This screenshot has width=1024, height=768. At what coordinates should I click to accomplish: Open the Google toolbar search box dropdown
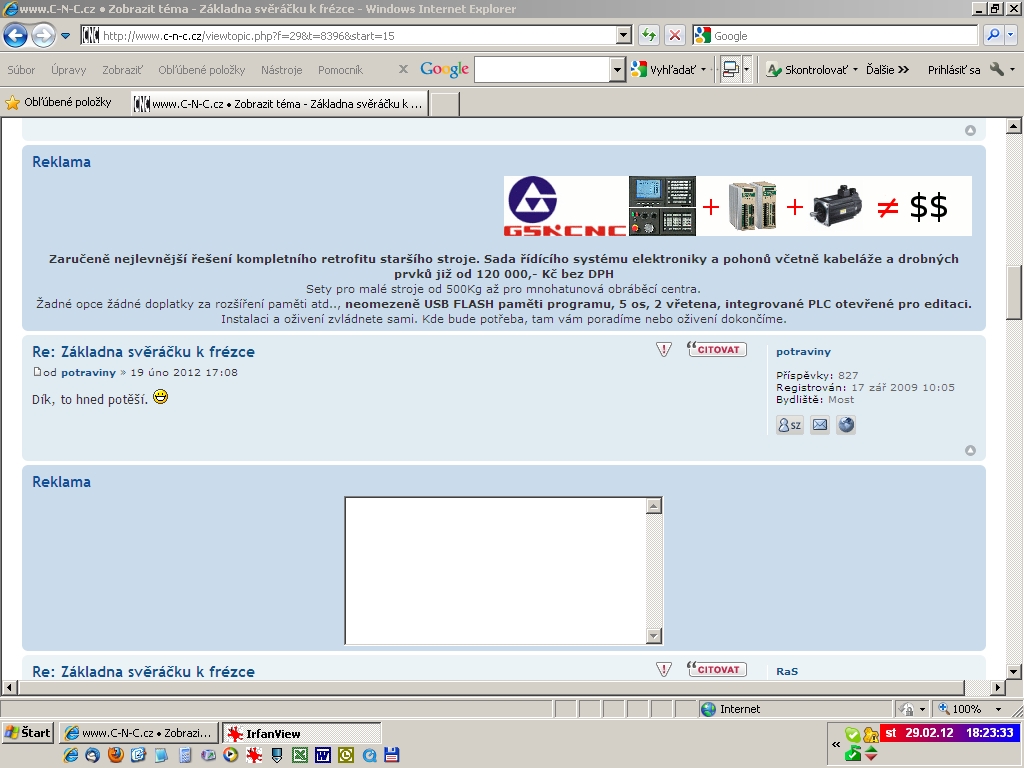tap(617, 70)
